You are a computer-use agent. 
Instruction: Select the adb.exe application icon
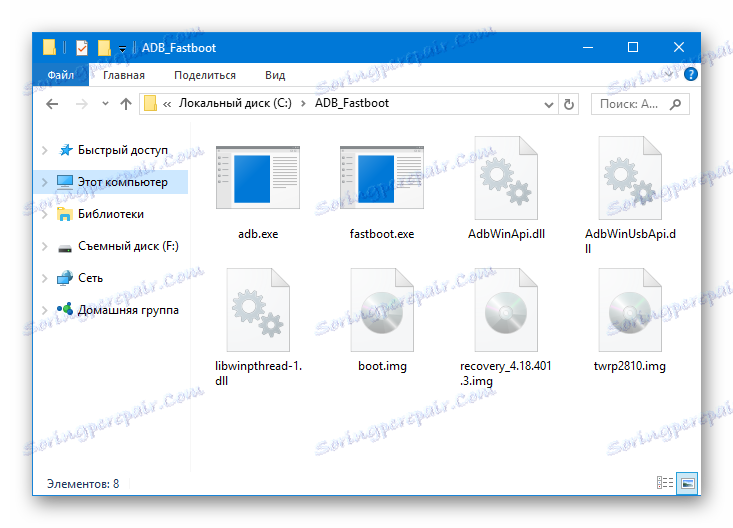point(258,177)
